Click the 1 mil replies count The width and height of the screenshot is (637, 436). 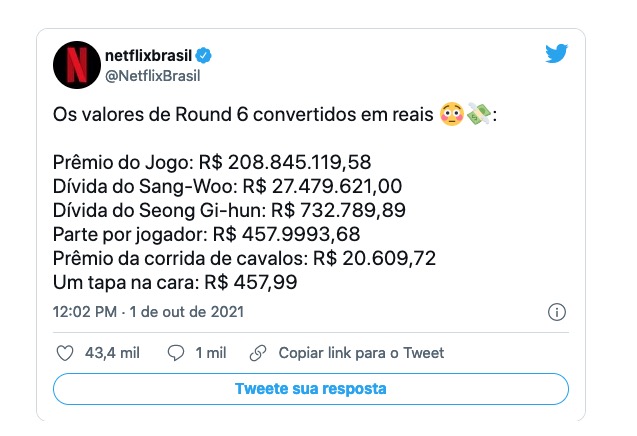[211, 353]
